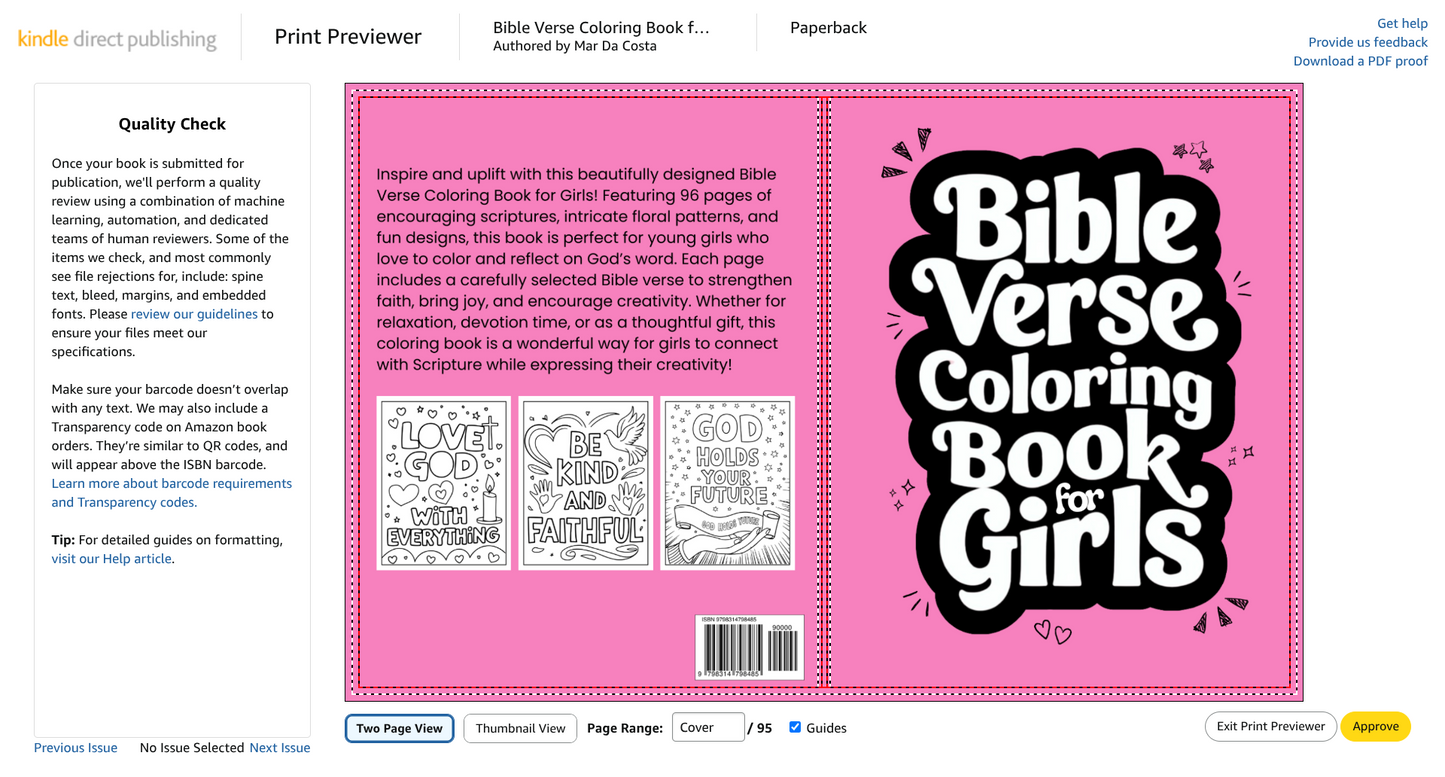
Task: Toggle the Guides checkbox
Action: tap(795, 727)
